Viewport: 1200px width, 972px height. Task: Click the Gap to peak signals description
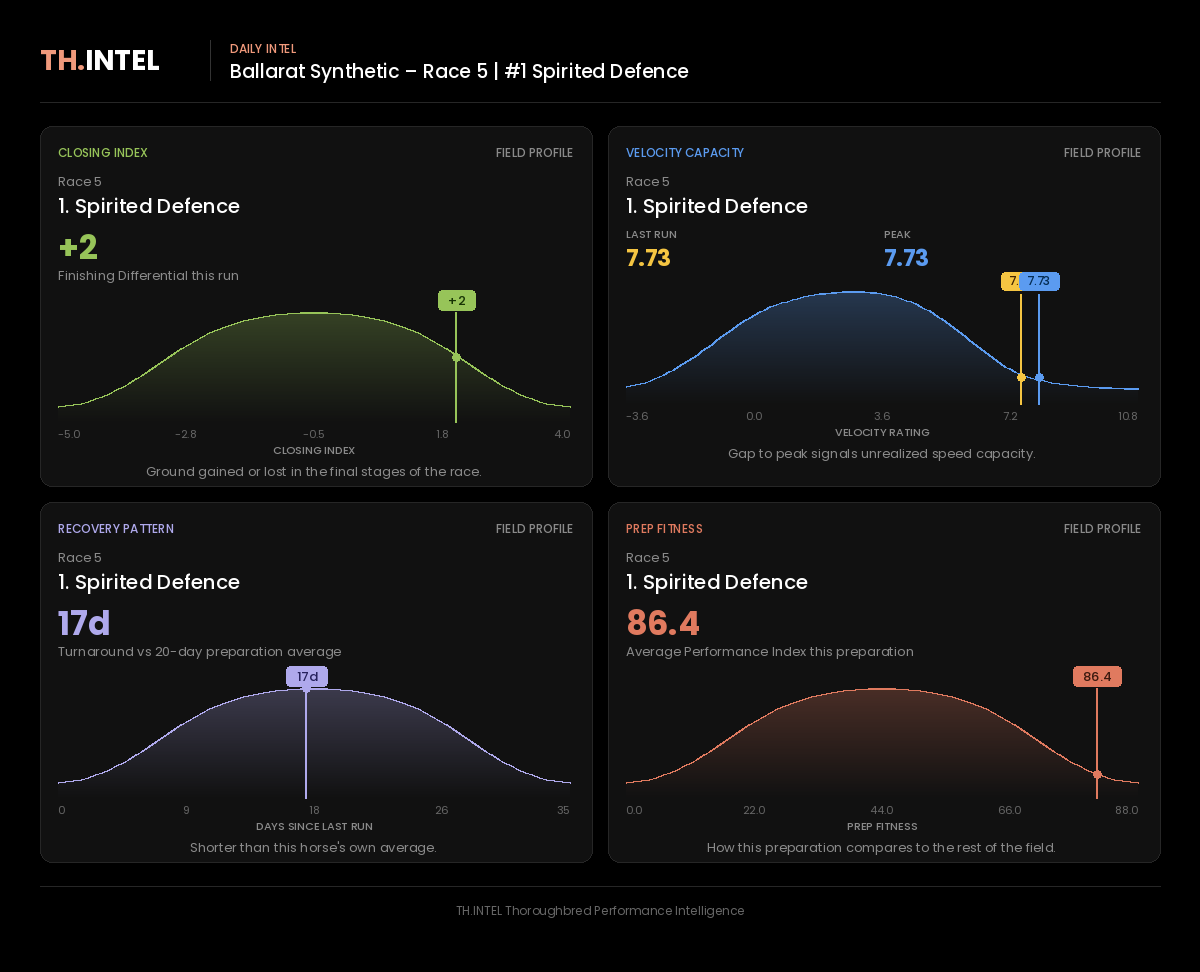[882, 454]
